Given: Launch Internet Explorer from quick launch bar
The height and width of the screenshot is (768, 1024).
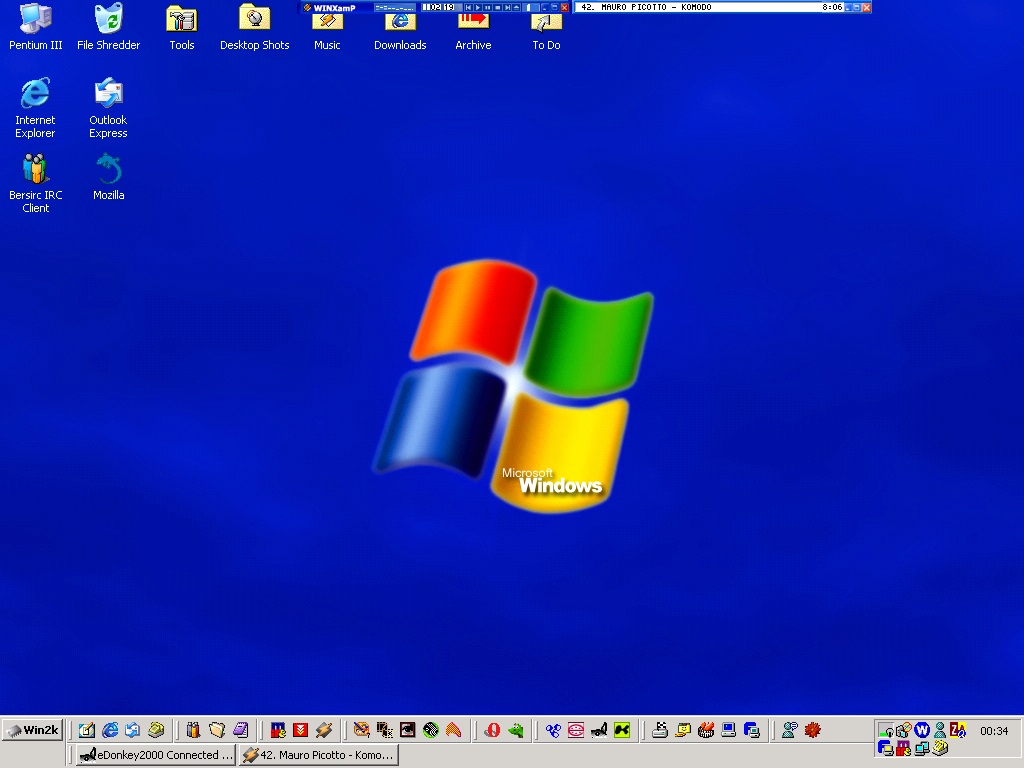Looking at the screenshot, I should (x=110, y=730).
